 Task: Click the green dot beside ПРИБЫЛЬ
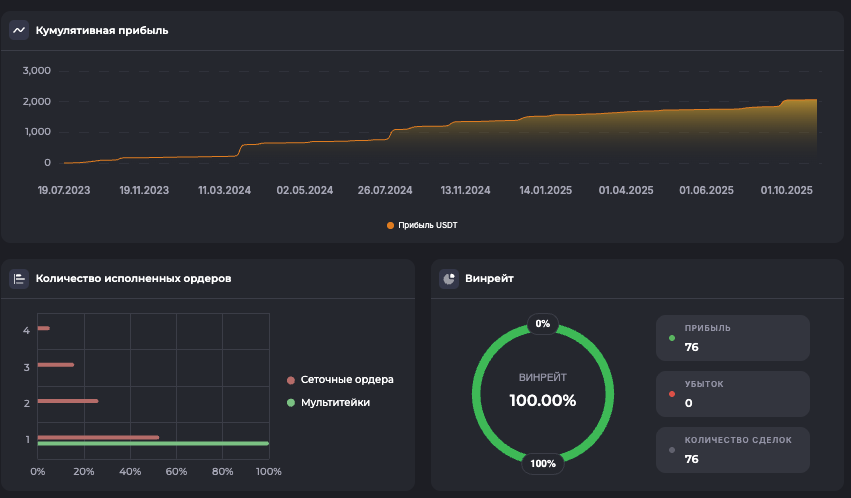coord(673,338)
